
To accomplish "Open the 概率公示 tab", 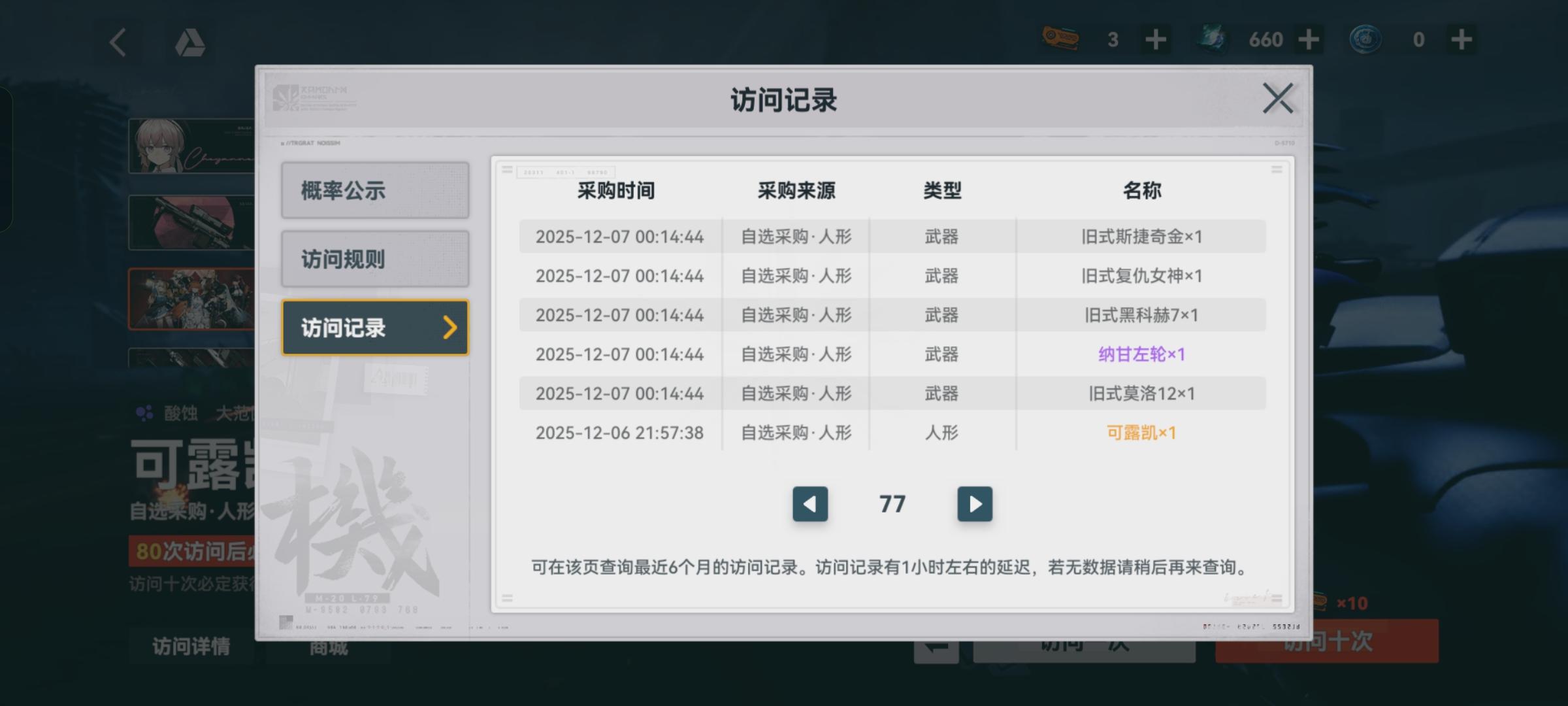I will pos(375,190).
